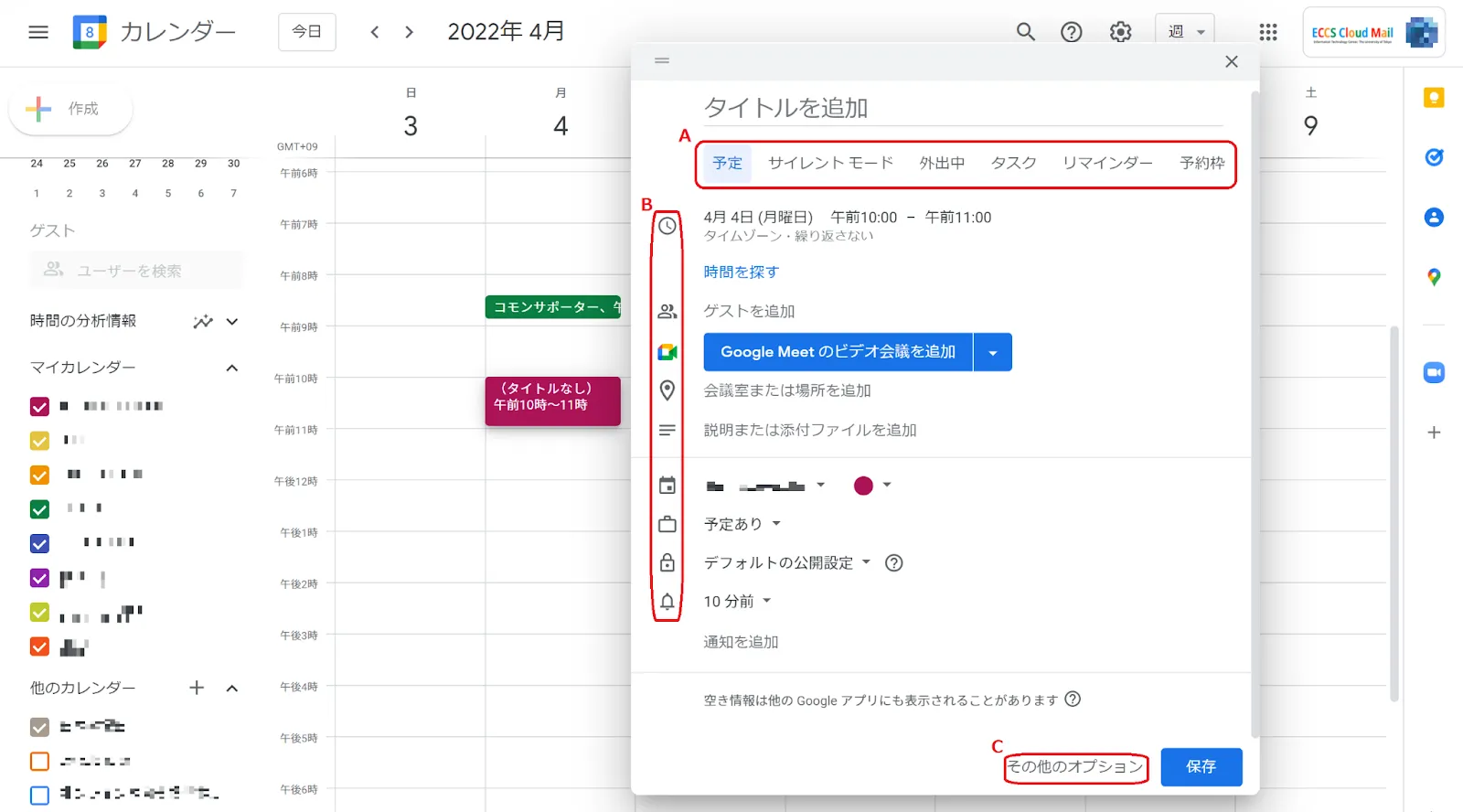Enable the unchecked orange other calendar checkbox
The image size is (1463, 812).
[39, 761]
